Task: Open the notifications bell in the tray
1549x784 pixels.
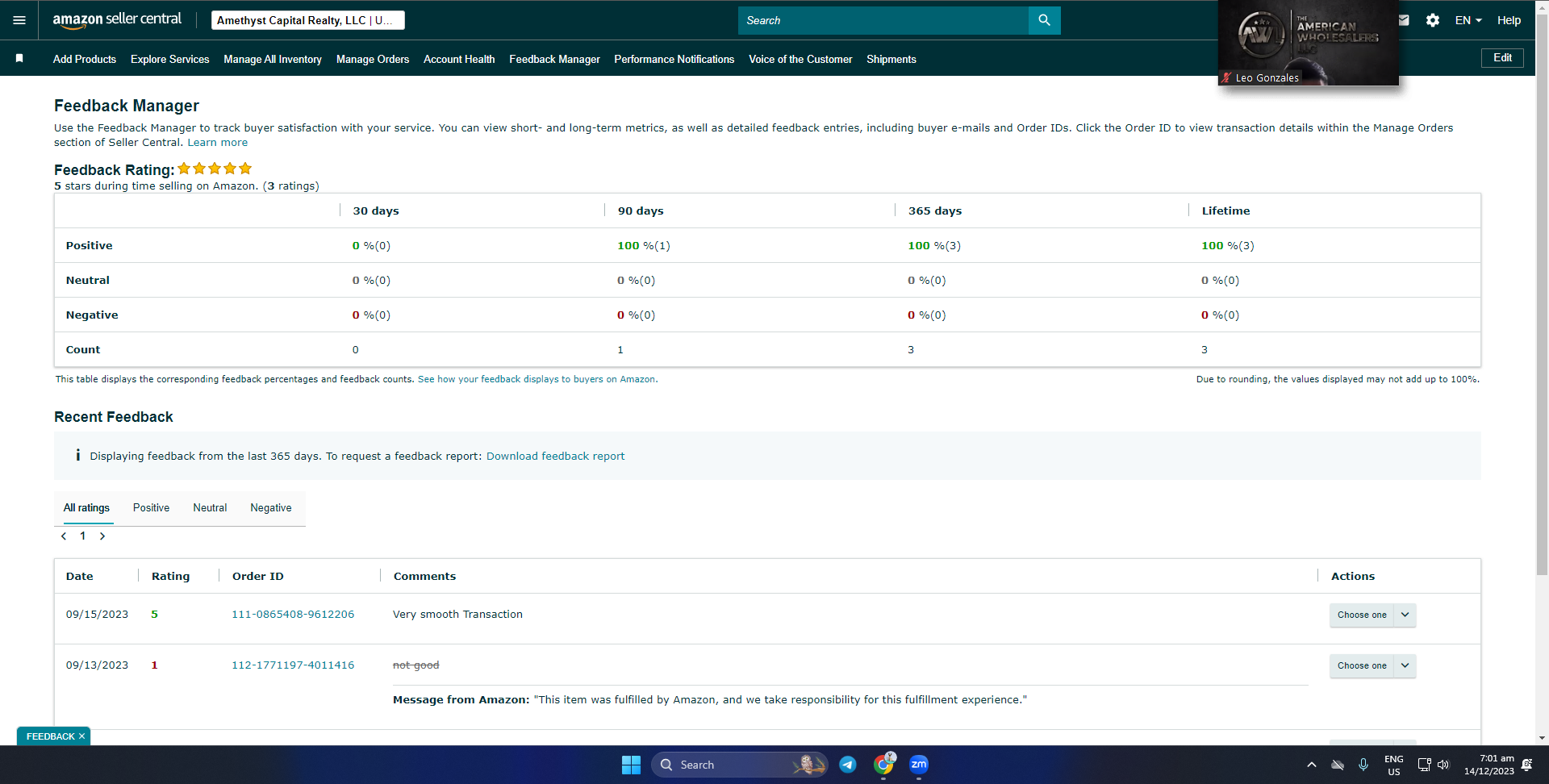Action: (x=1527, y=765)
